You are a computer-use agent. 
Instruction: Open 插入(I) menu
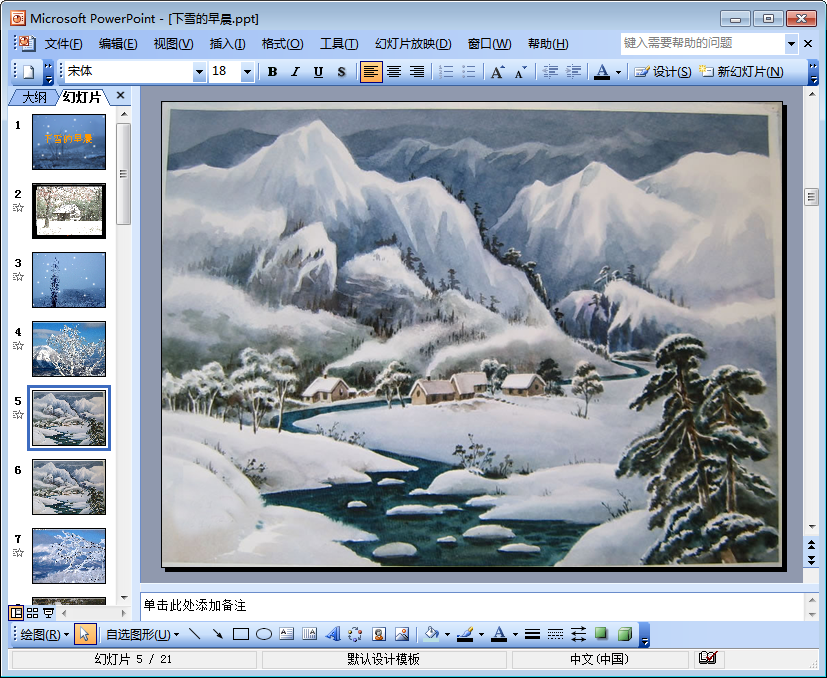(227, 44)
